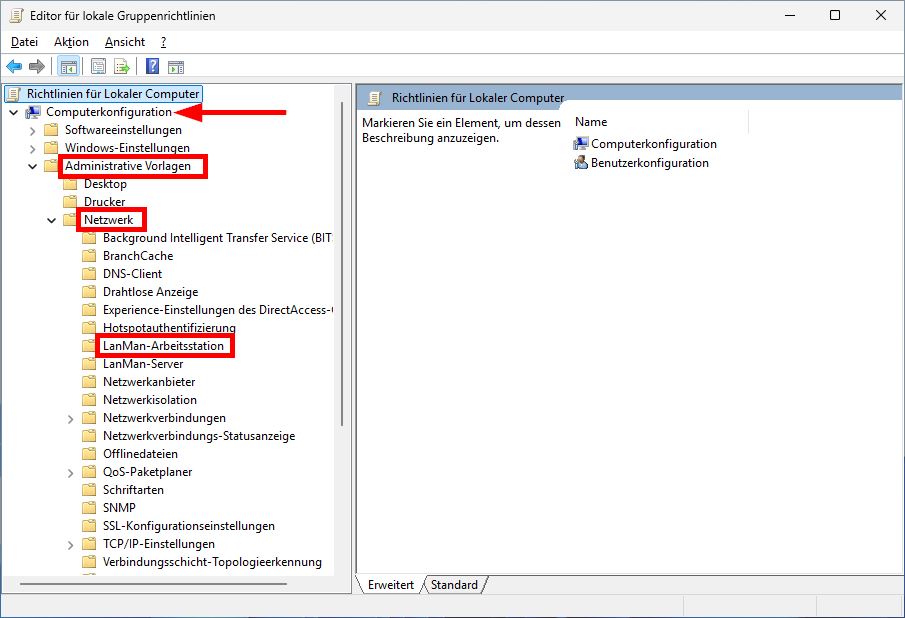Screen dimensions: 905x618
Task: Click the Show/Hide action pane icon
Action: [174, 66]
